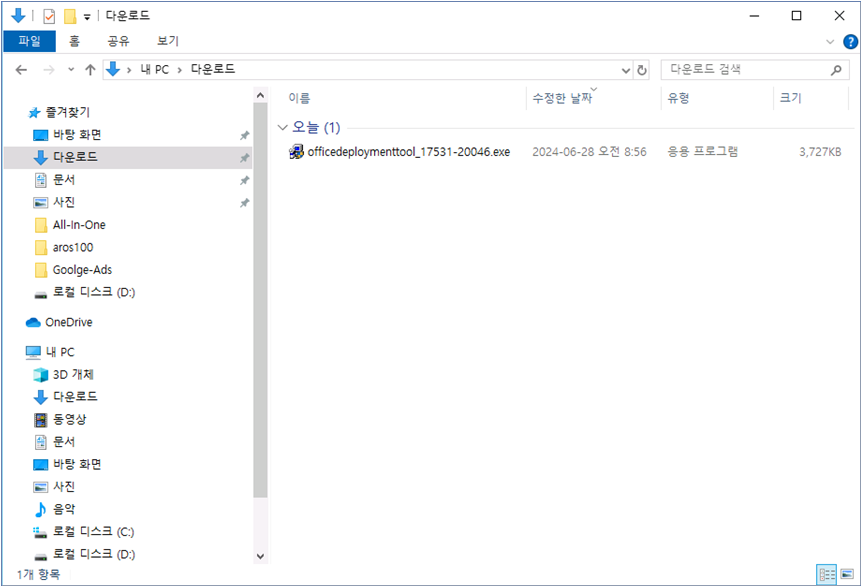The width and height of the screenshot is (862, 587).
Task: Open 로컬 디스크 (D:) under 내 PC
Action: click(94, 554)
